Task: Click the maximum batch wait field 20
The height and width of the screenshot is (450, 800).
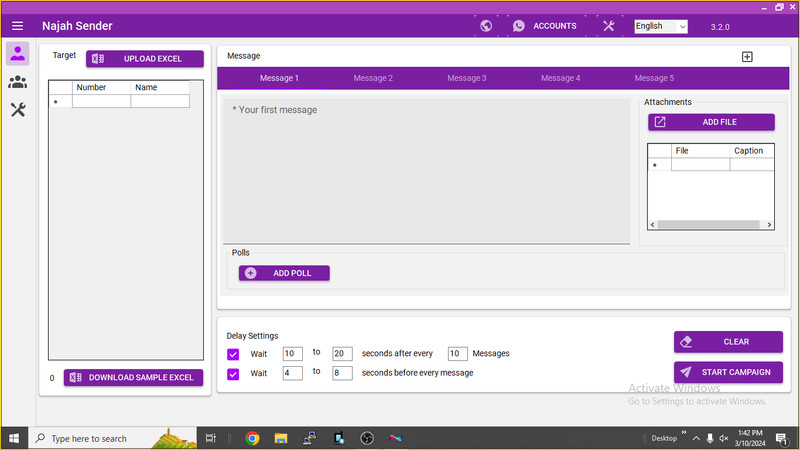Action: [342, 354]
